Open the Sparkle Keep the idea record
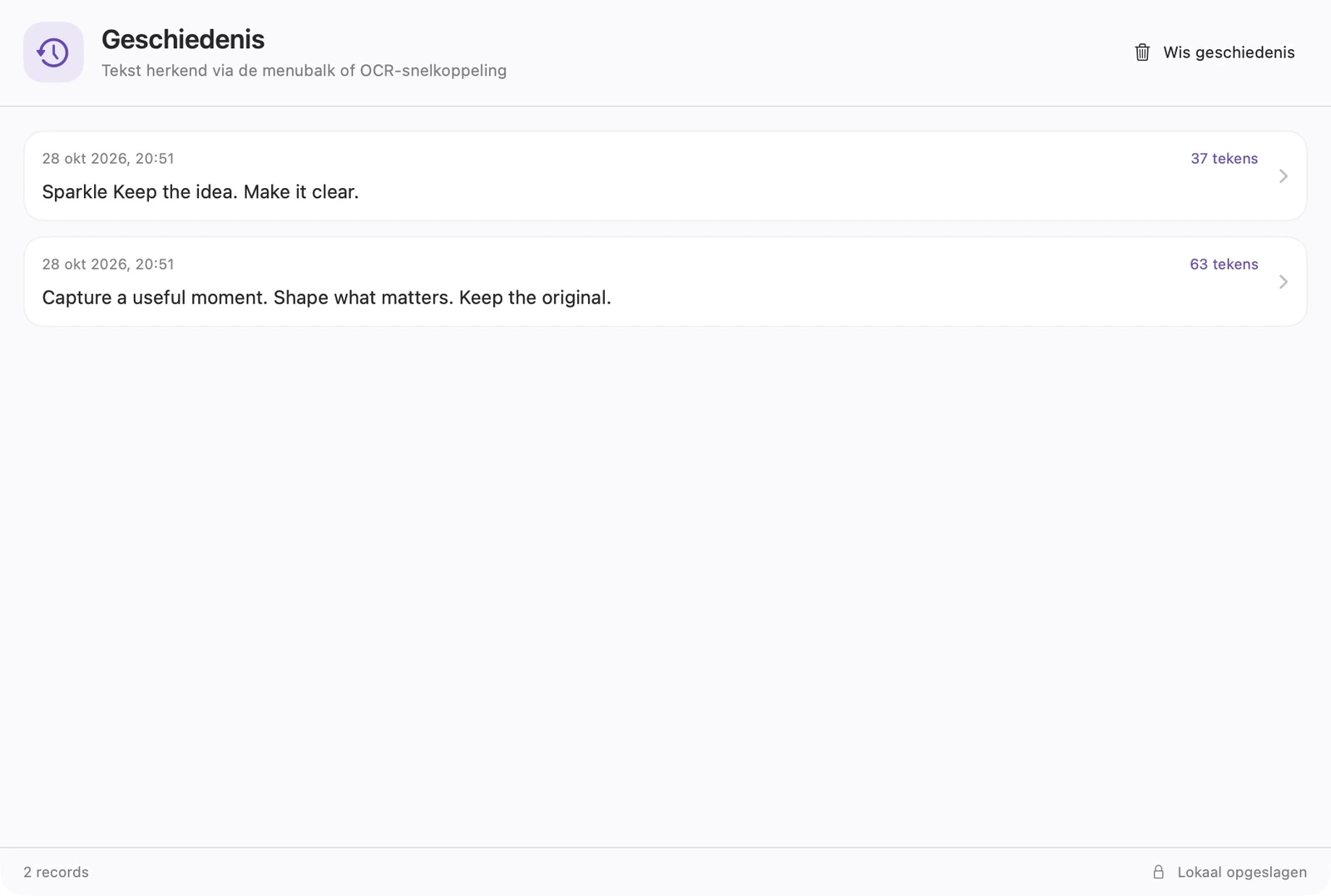 [x=665, y=176]
